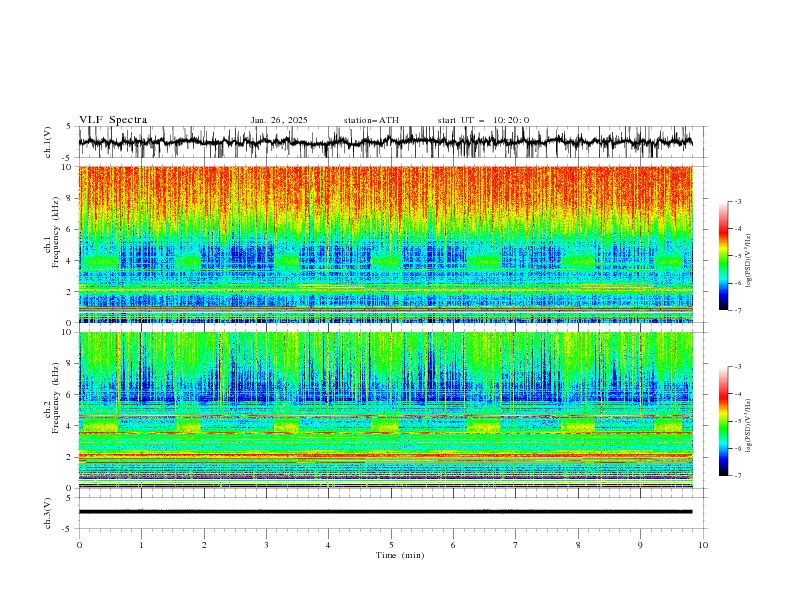The image size is (792, 612).
Task: Click the ch.1 "Frequency (kHz)" axis label
Action: [56, 233]
